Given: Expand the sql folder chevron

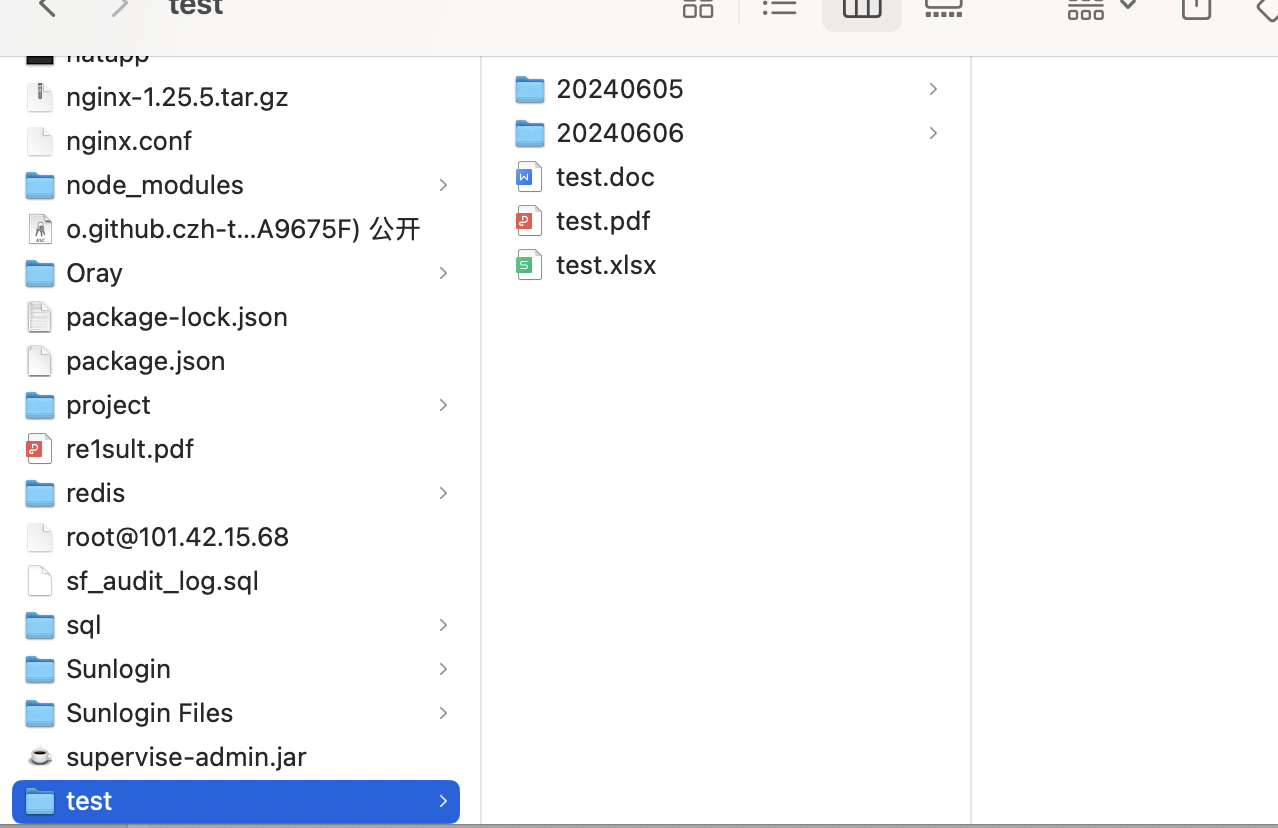Looking at the screenshot, I should [443, 625].
